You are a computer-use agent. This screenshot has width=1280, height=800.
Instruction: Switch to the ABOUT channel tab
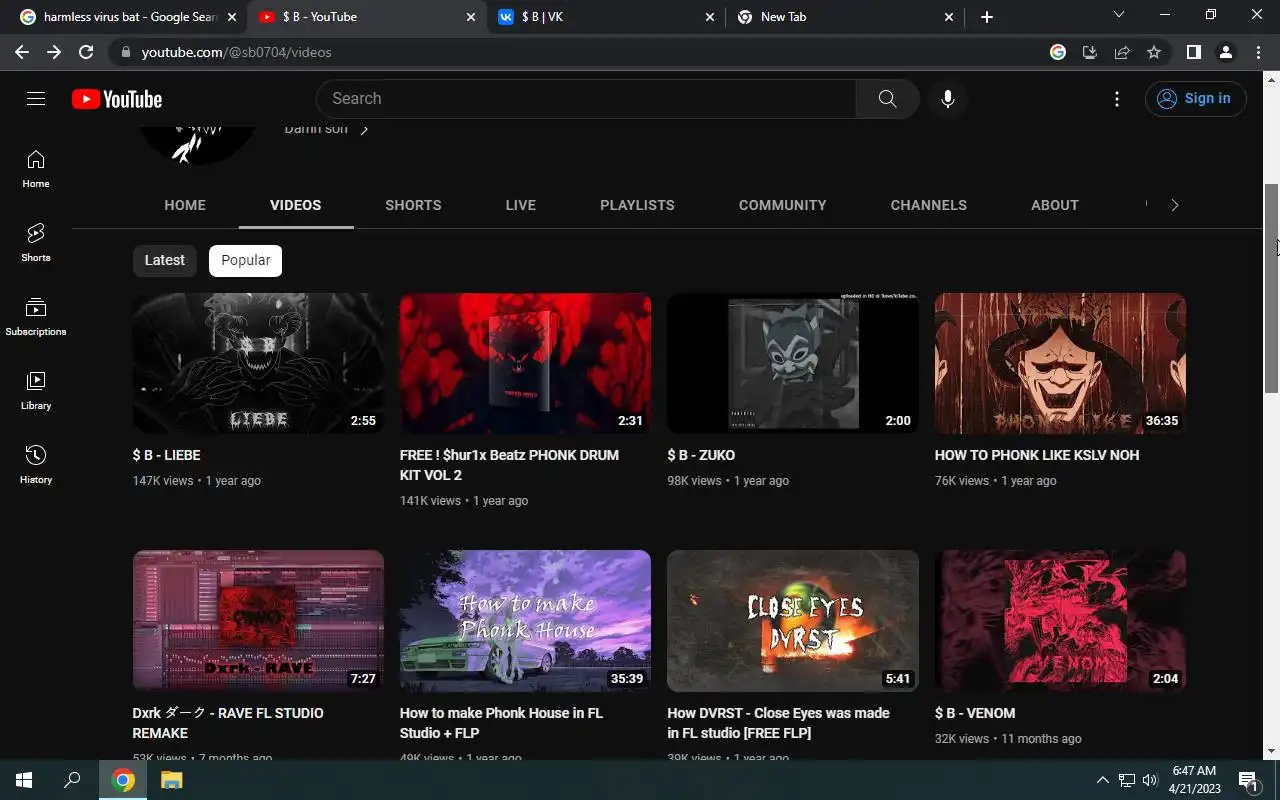[x=1055, y=205]
